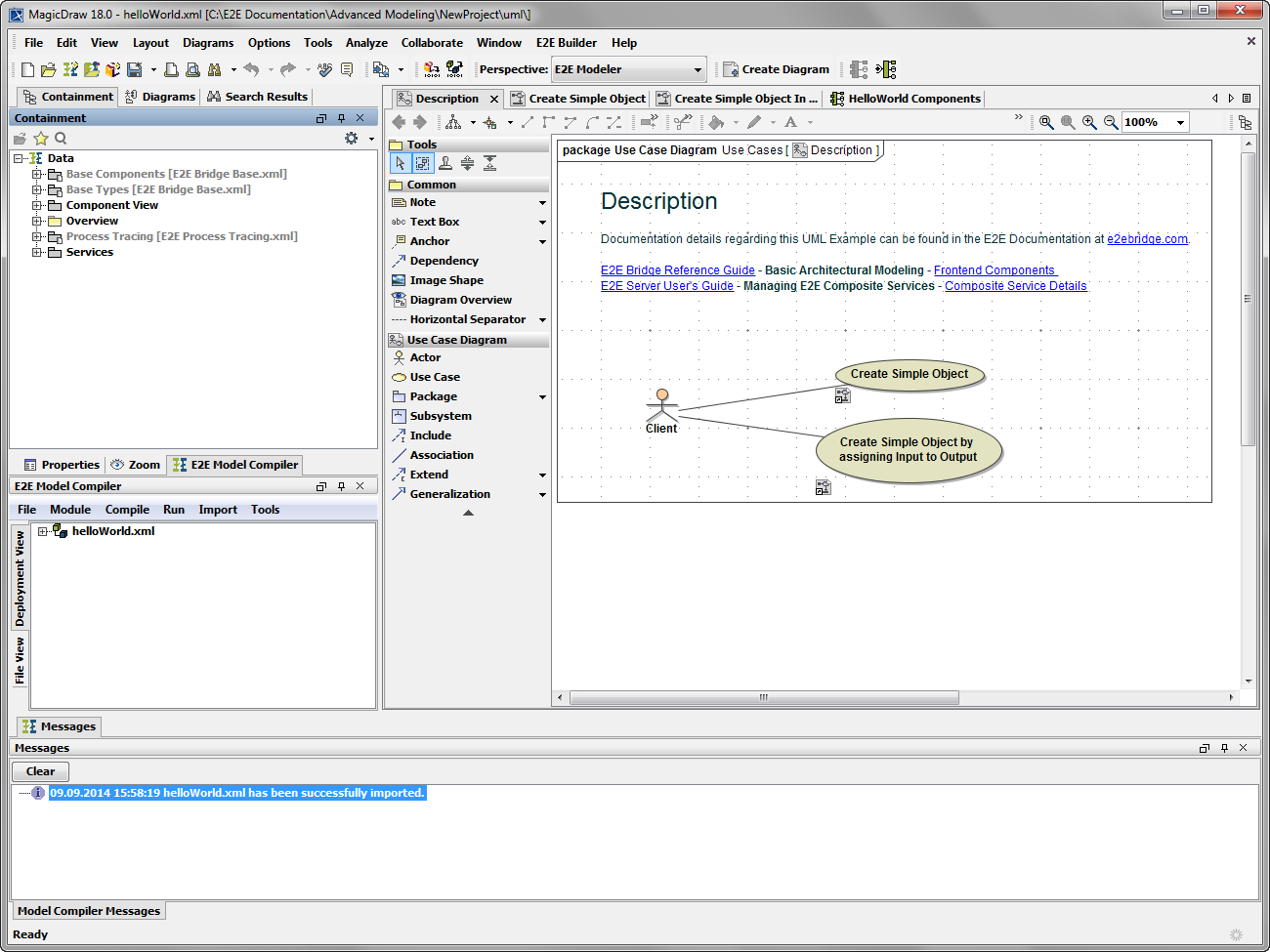Choose the Association line tool
1270x952 pixels.
(441, 455)
